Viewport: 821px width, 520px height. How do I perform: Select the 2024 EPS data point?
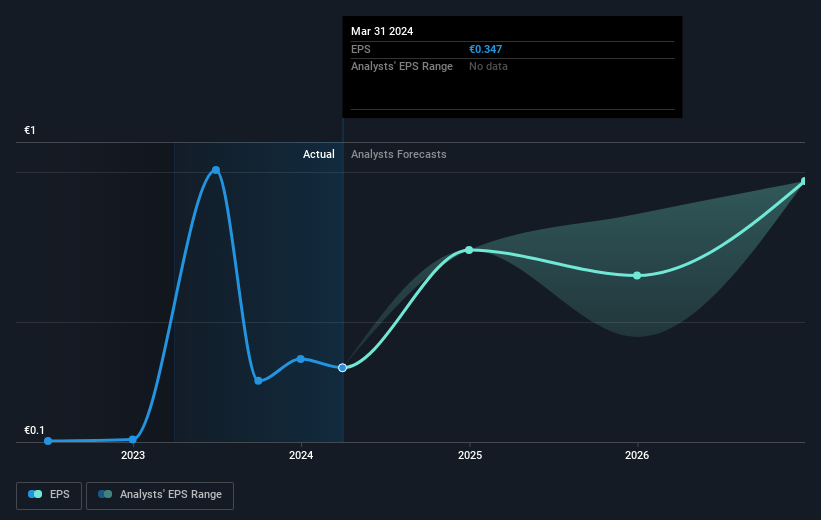301,359
